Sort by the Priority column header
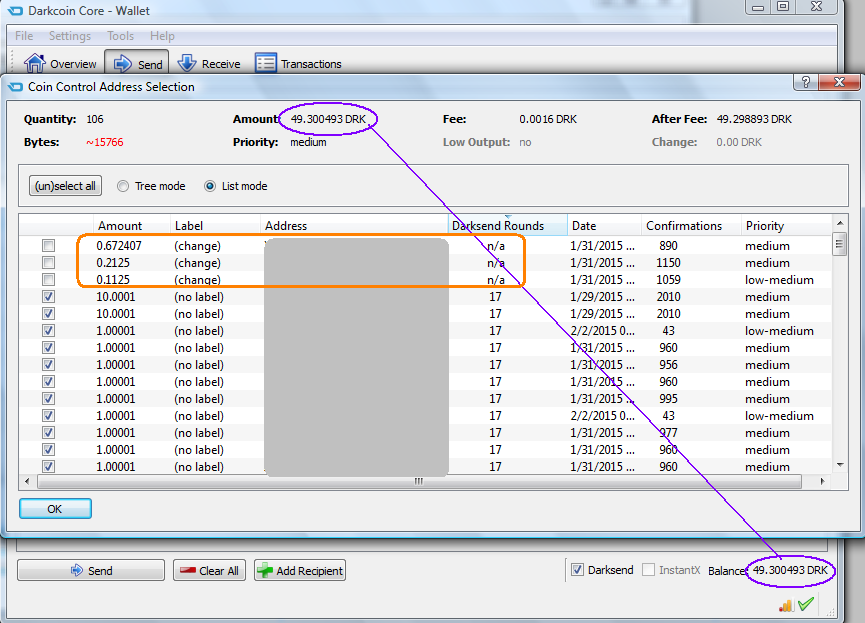This screenshot has height=623, width=865. [786, 226]
